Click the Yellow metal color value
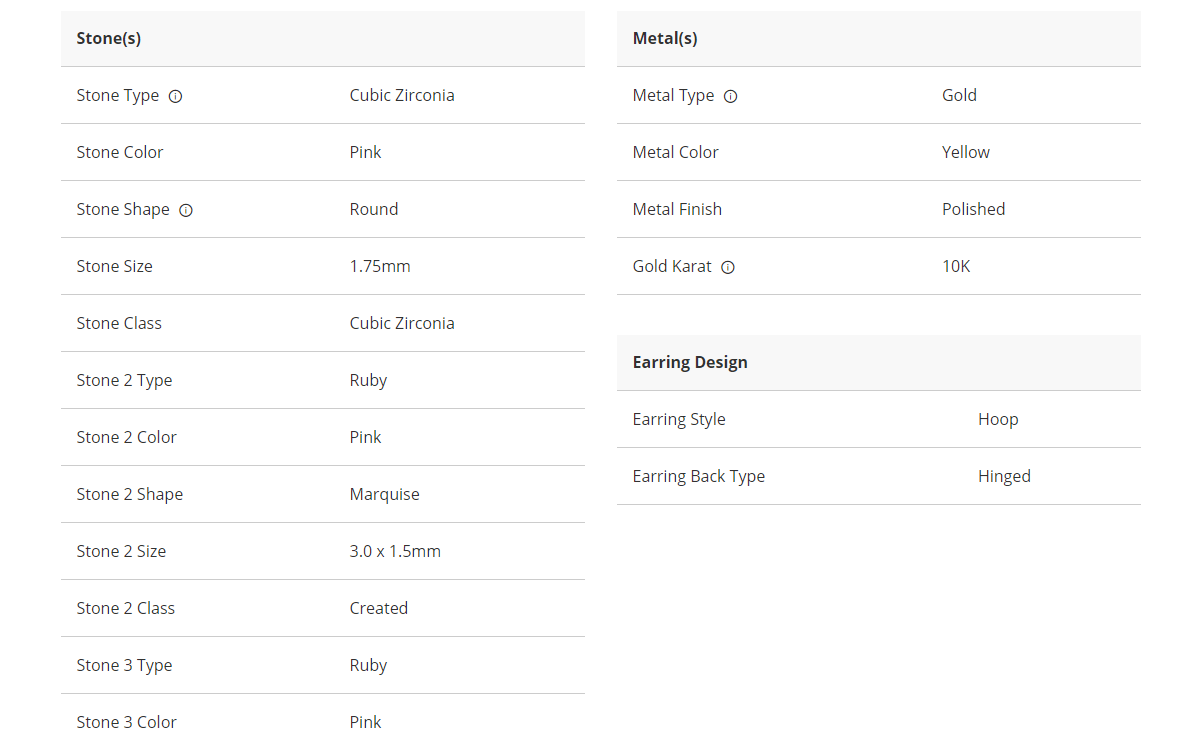 (x=966, y=152)
